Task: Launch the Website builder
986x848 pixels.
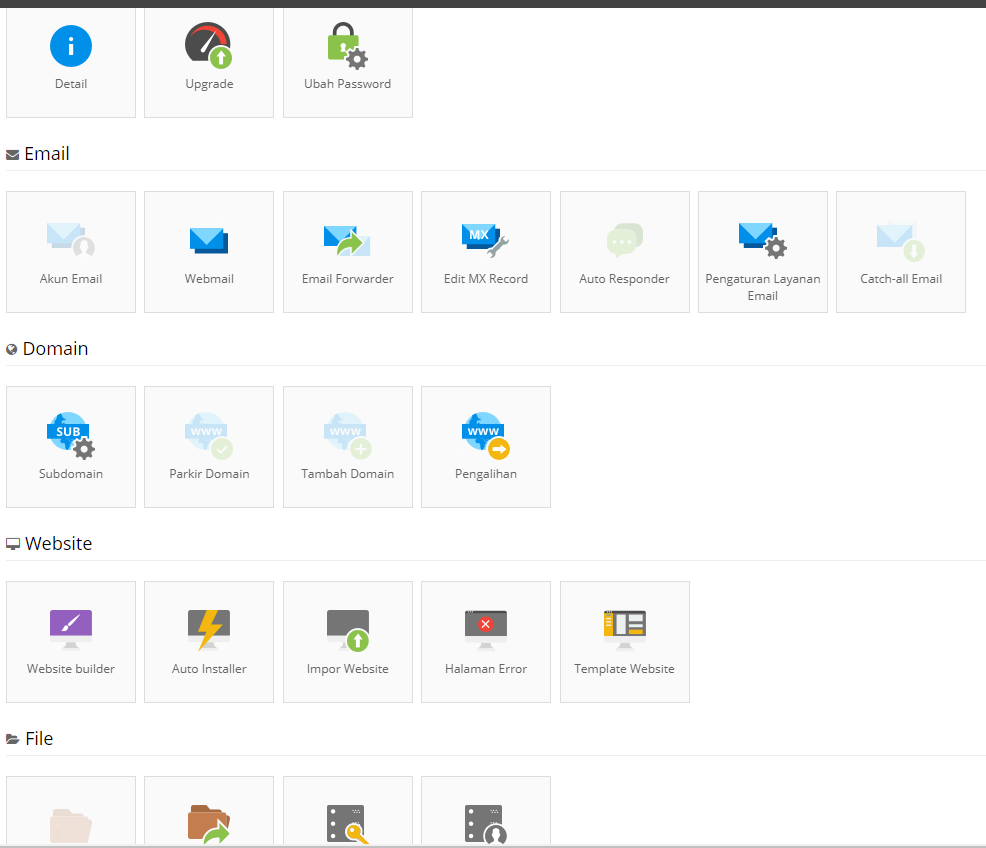Action: 70,641
